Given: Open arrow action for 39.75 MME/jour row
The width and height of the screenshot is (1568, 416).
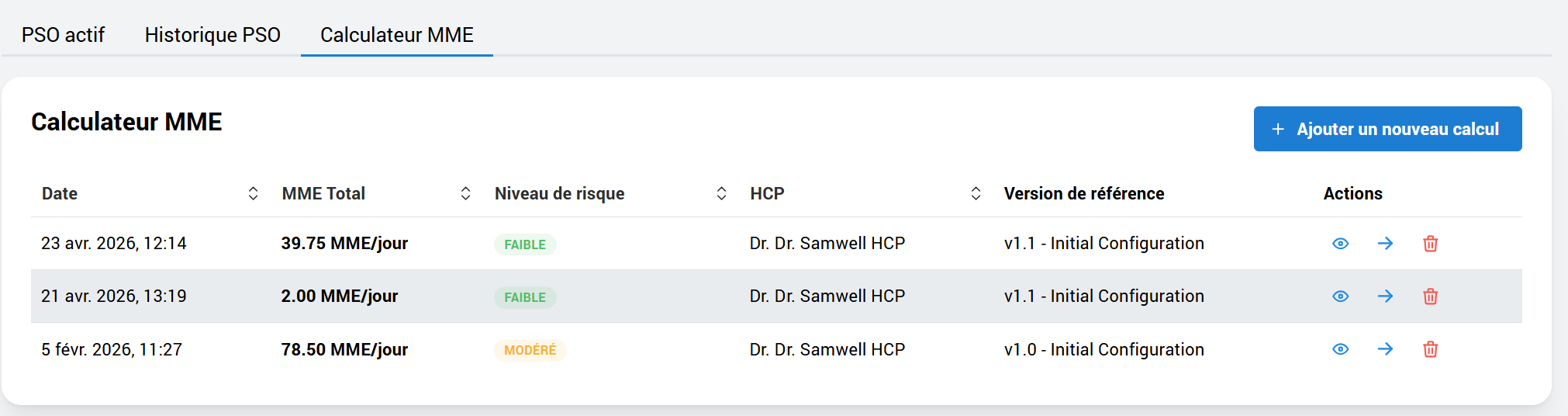Looking at the screenshot, I should click(x=1385, y=244).
